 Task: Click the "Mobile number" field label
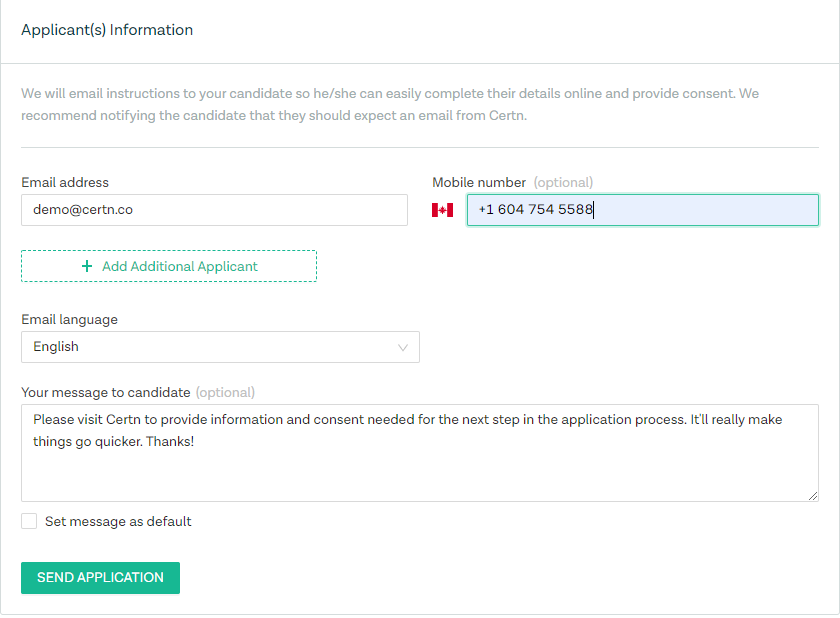point(479,182)
